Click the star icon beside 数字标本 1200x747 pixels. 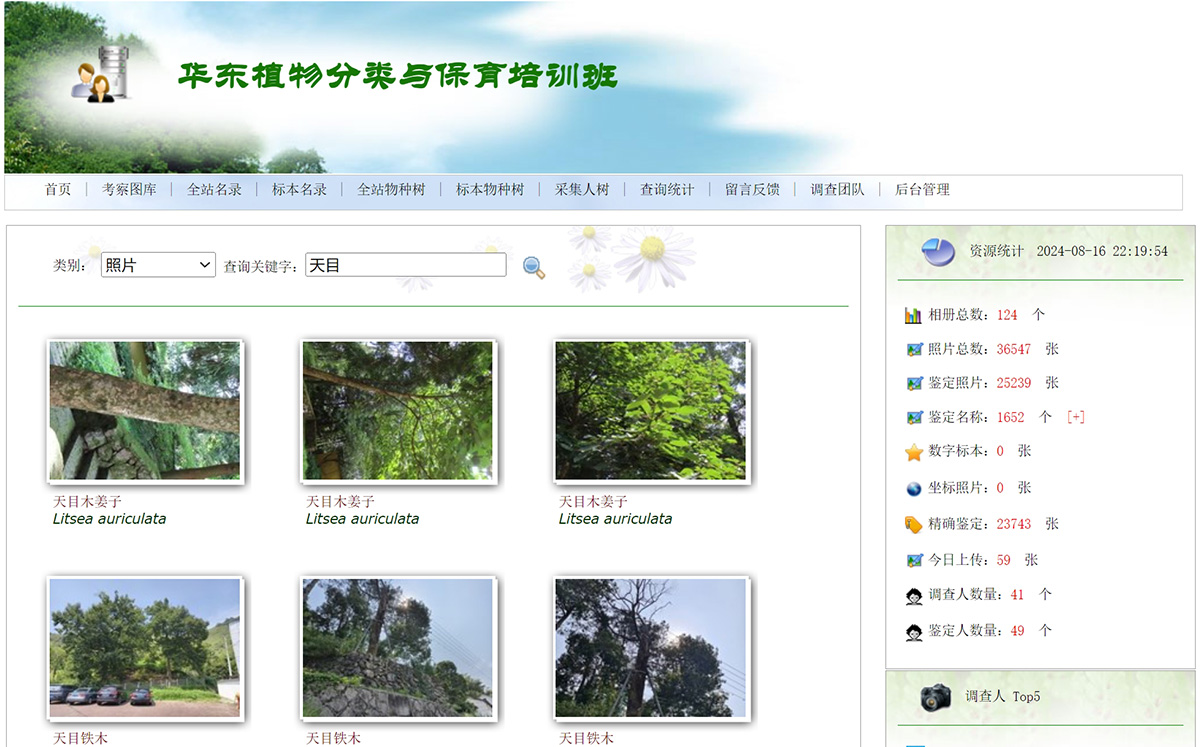[x=911, y=451]
